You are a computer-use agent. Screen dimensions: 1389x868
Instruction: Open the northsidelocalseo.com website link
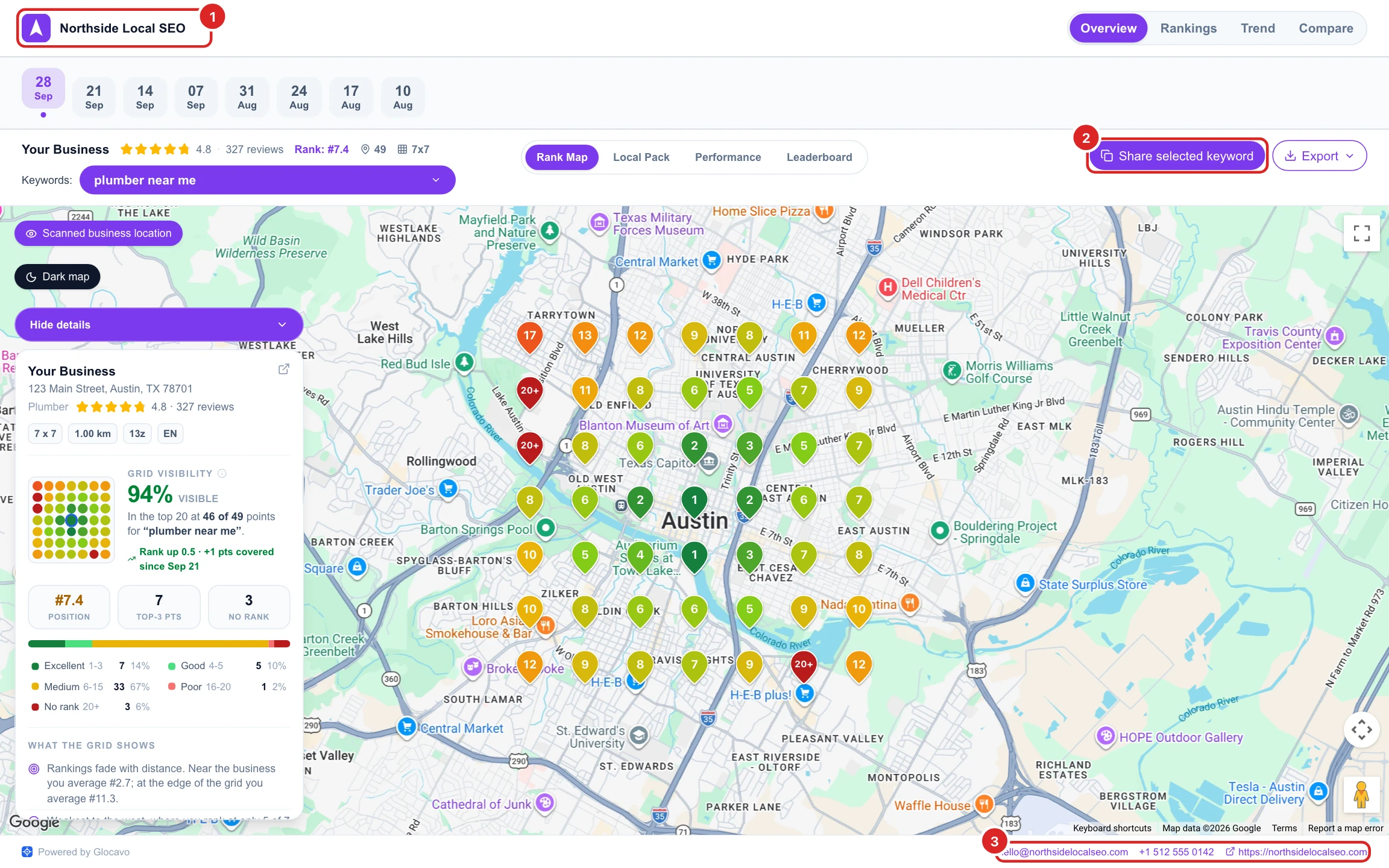coord(1296,852)
